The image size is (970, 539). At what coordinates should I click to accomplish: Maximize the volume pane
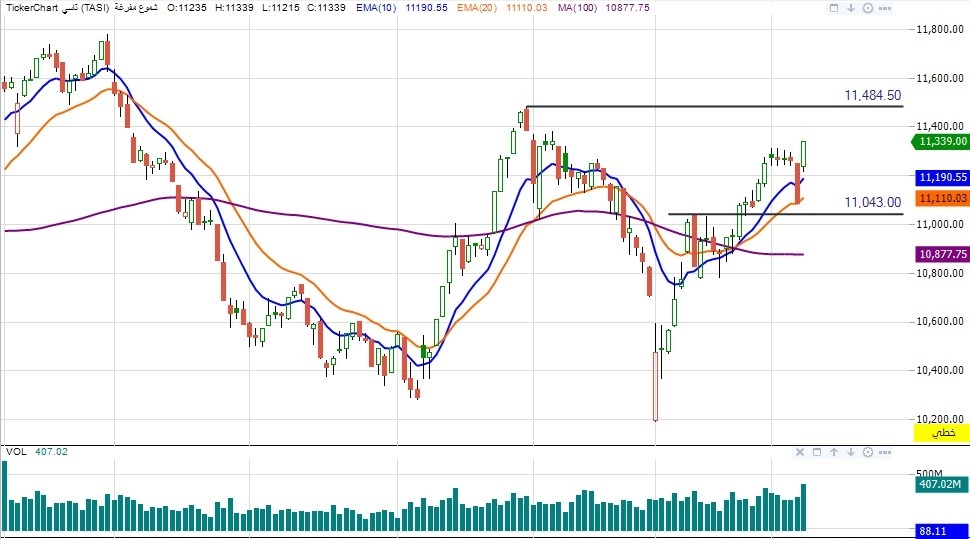[x=817, y=452]
